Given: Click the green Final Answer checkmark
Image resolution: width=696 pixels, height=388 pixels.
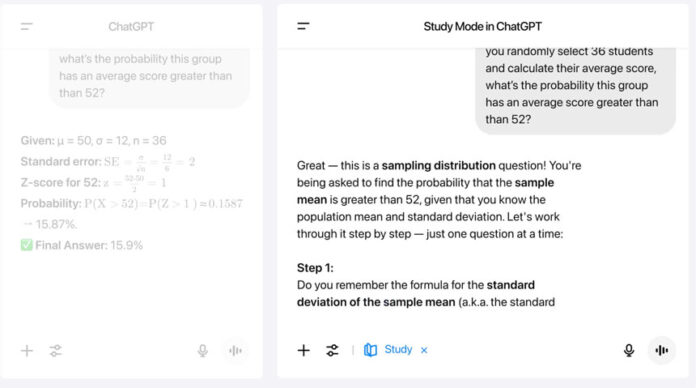Looking at the screenshot, I should pyautogui.click(x=27, y=245).
